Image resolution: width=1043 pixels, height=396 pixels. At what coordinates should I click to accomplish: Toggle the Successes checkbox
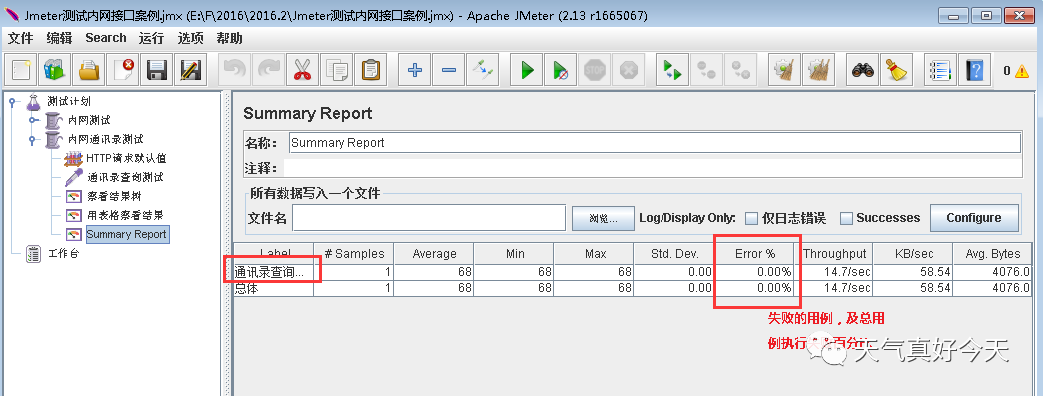point(846,218)
